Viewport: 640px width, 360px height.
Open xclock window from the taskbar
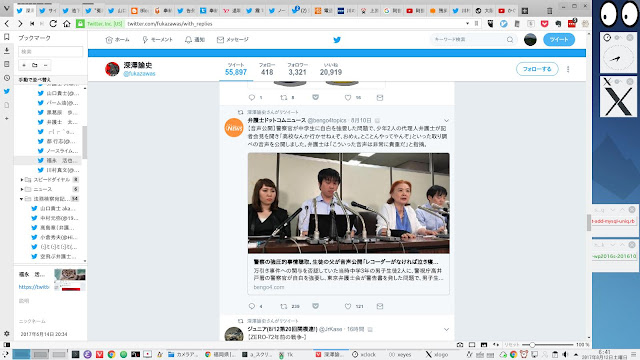[364, 354]
